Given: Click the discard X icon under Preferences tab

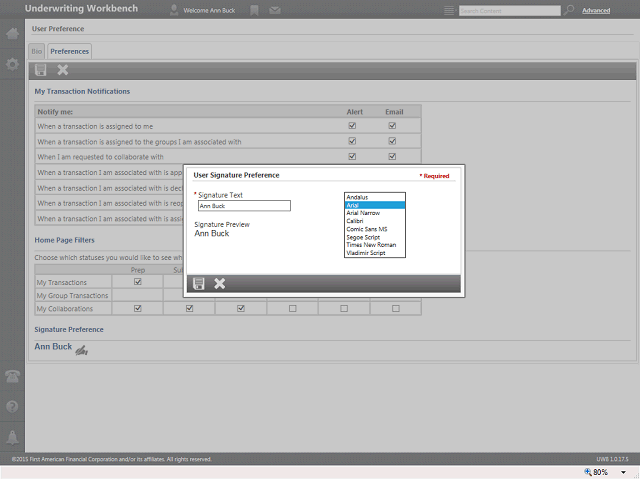Looking at the screenshot, I should tap(62, 70).
